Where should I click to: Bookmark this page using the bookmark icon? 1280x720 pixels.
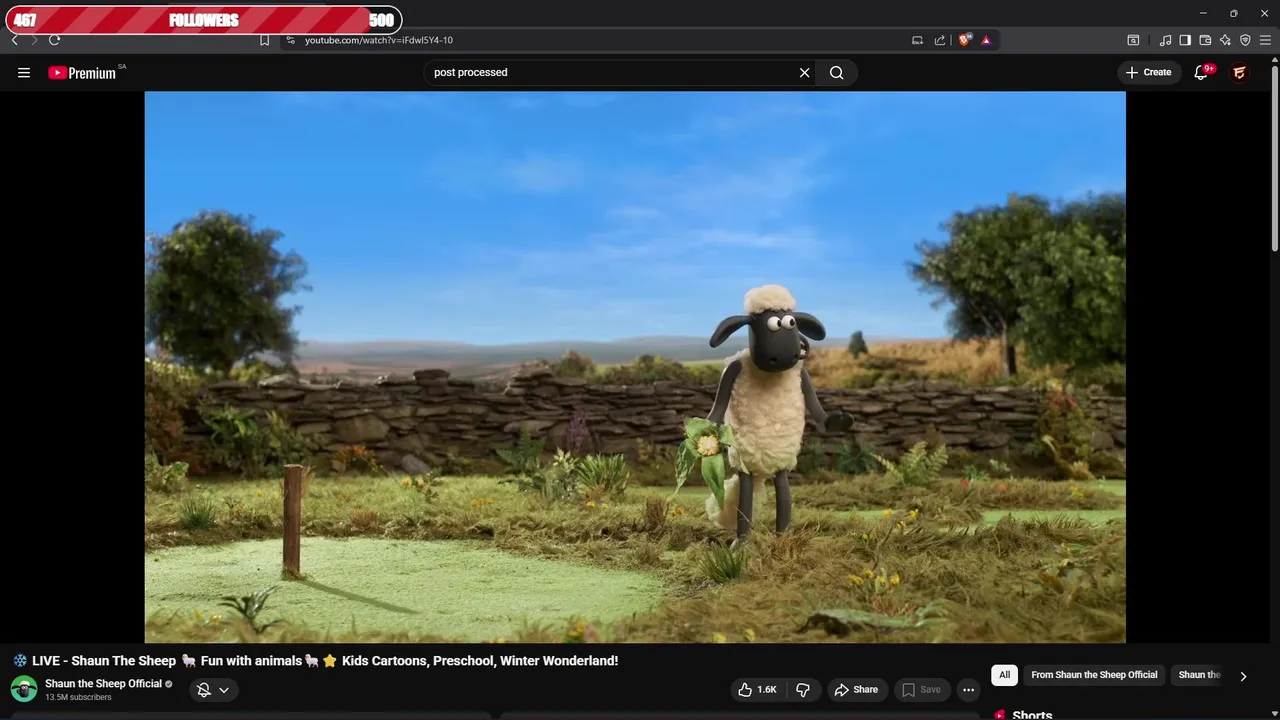click(x=264, y=40)
